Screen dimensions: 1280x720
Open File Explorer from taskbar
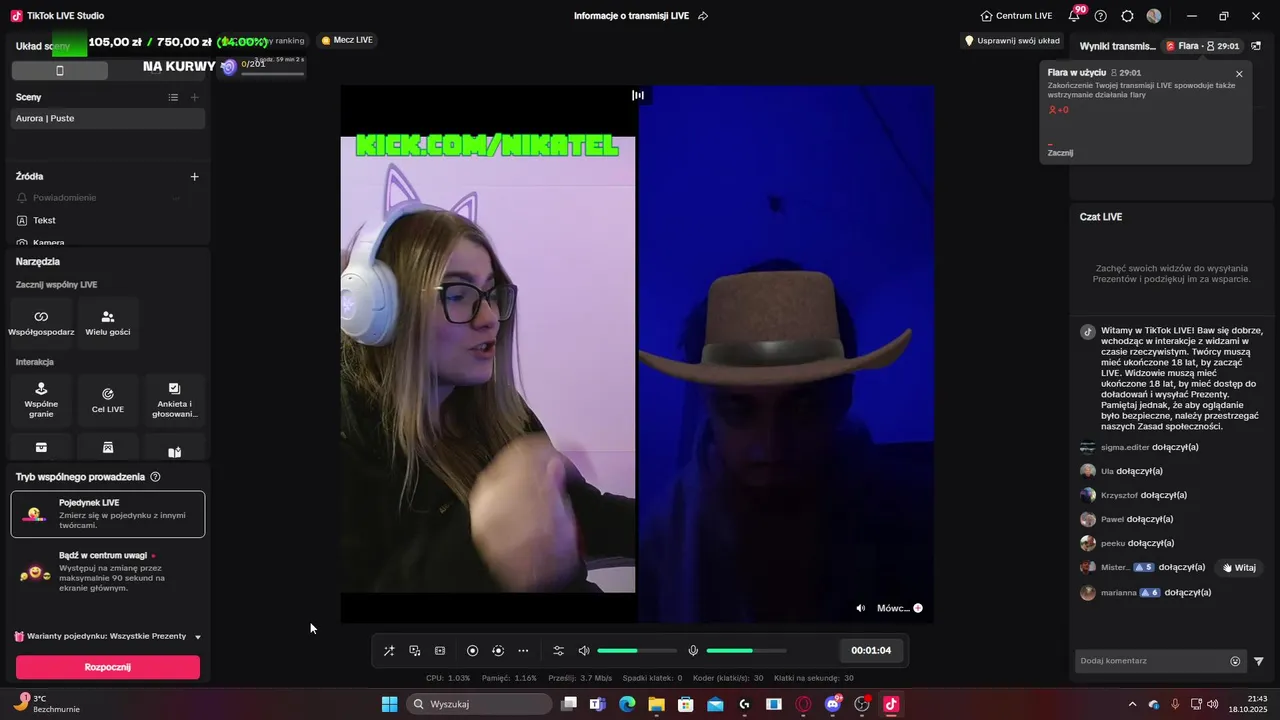656,704
